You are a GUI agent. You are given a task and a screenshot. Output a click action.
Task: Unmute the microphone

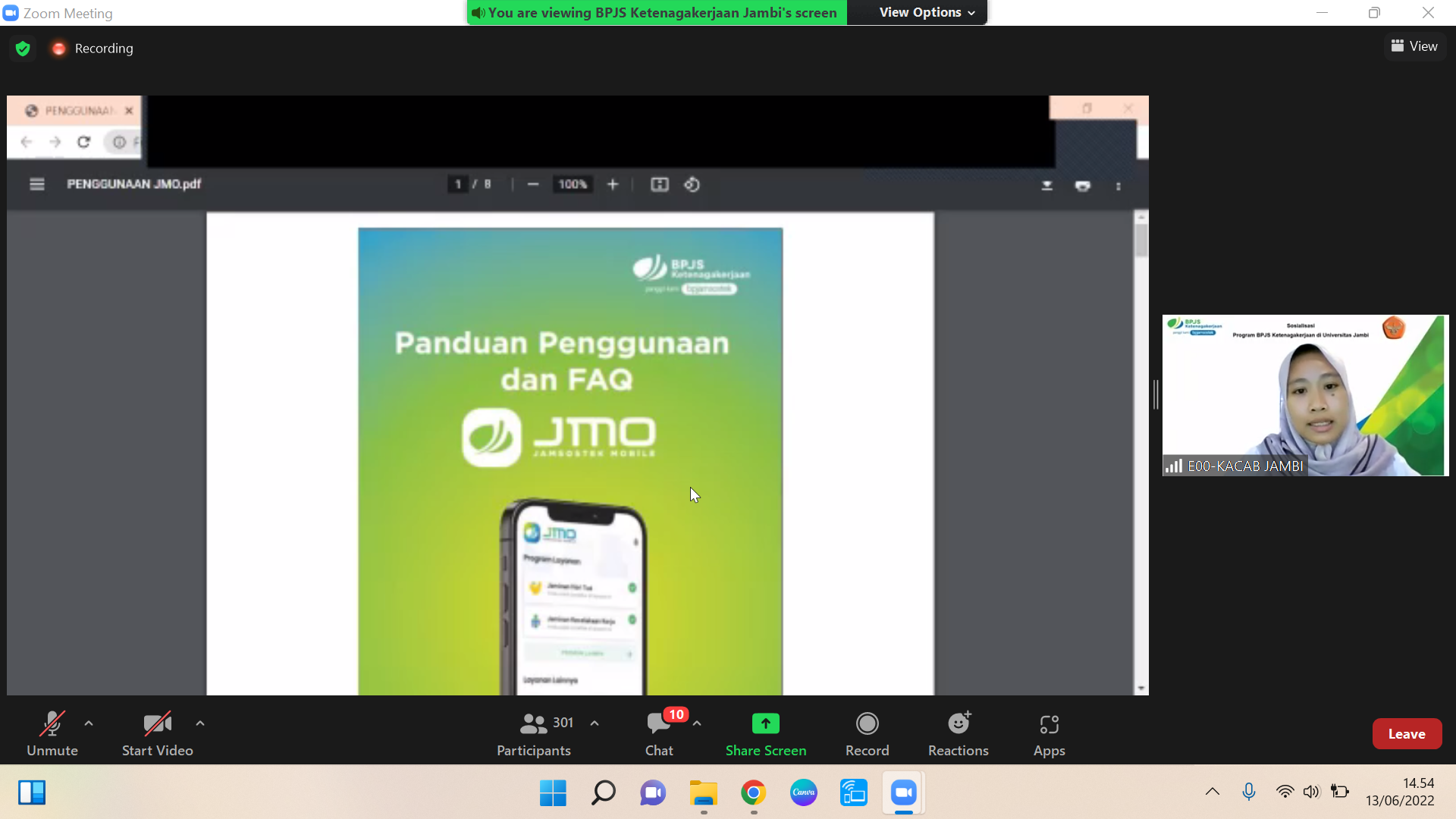coord(52,733)
